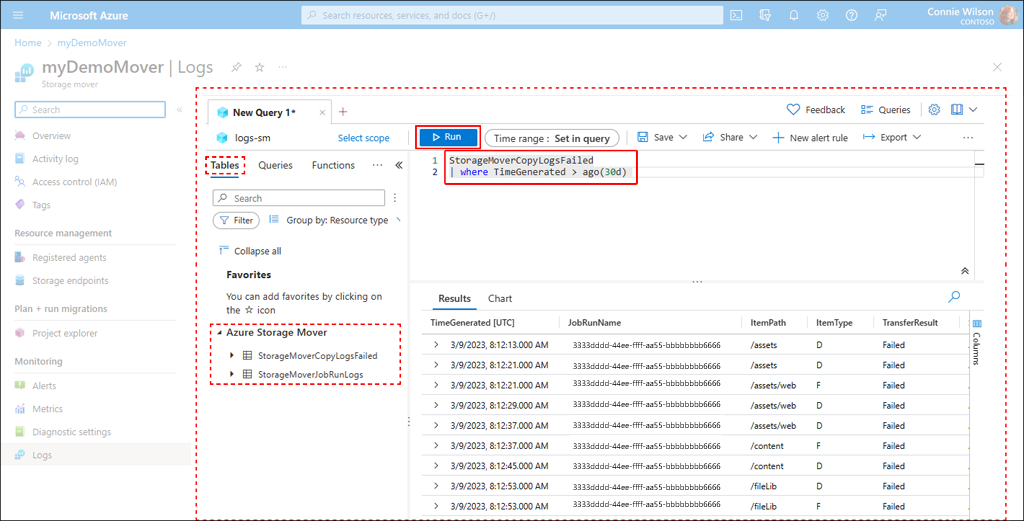The image size is (1024, 521).
Task: Select the Results tab
Action: [x=455, y=298]
